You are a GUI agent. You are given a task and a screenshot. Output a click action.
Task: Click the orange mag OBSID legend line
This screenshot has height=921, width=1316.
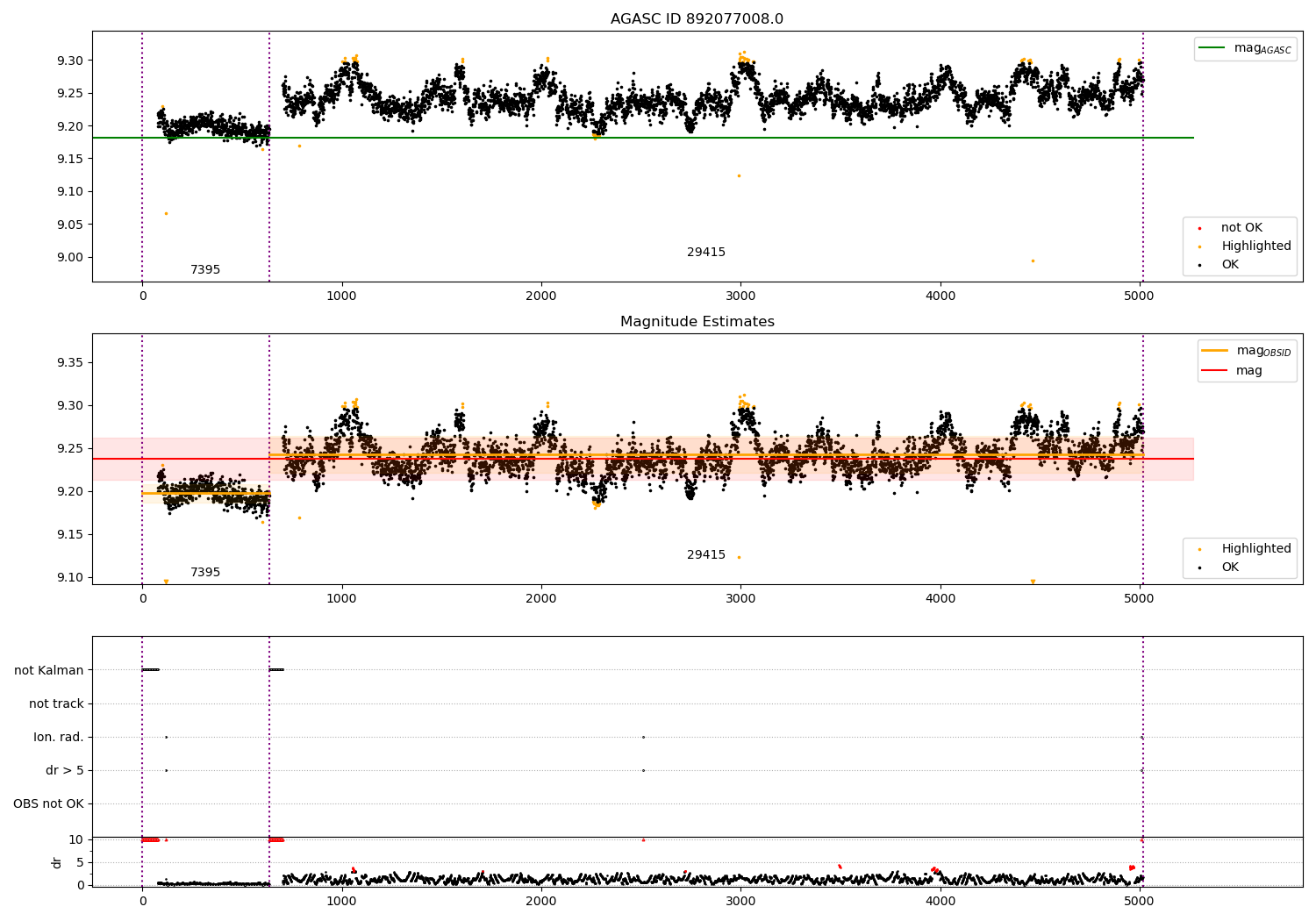click(x=1214, y=351)
